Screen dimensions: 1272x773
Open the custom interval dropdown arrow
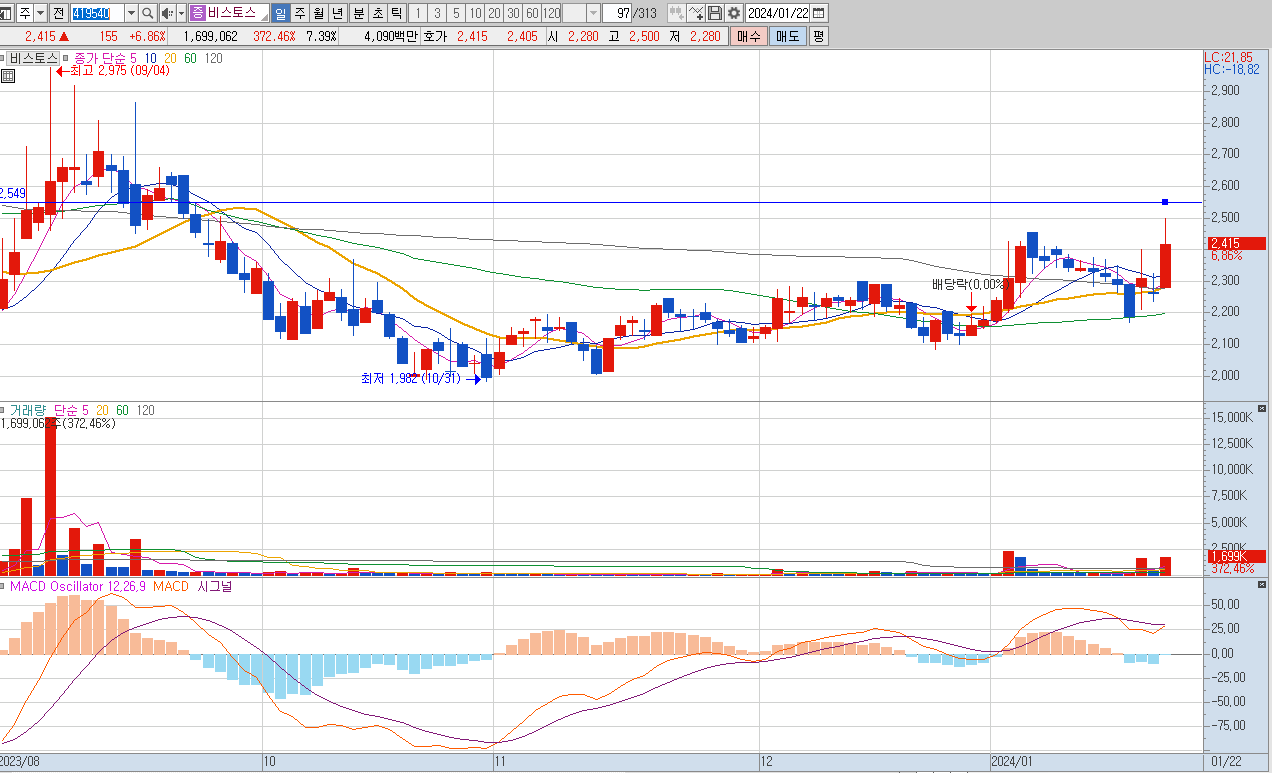(594, 13)
